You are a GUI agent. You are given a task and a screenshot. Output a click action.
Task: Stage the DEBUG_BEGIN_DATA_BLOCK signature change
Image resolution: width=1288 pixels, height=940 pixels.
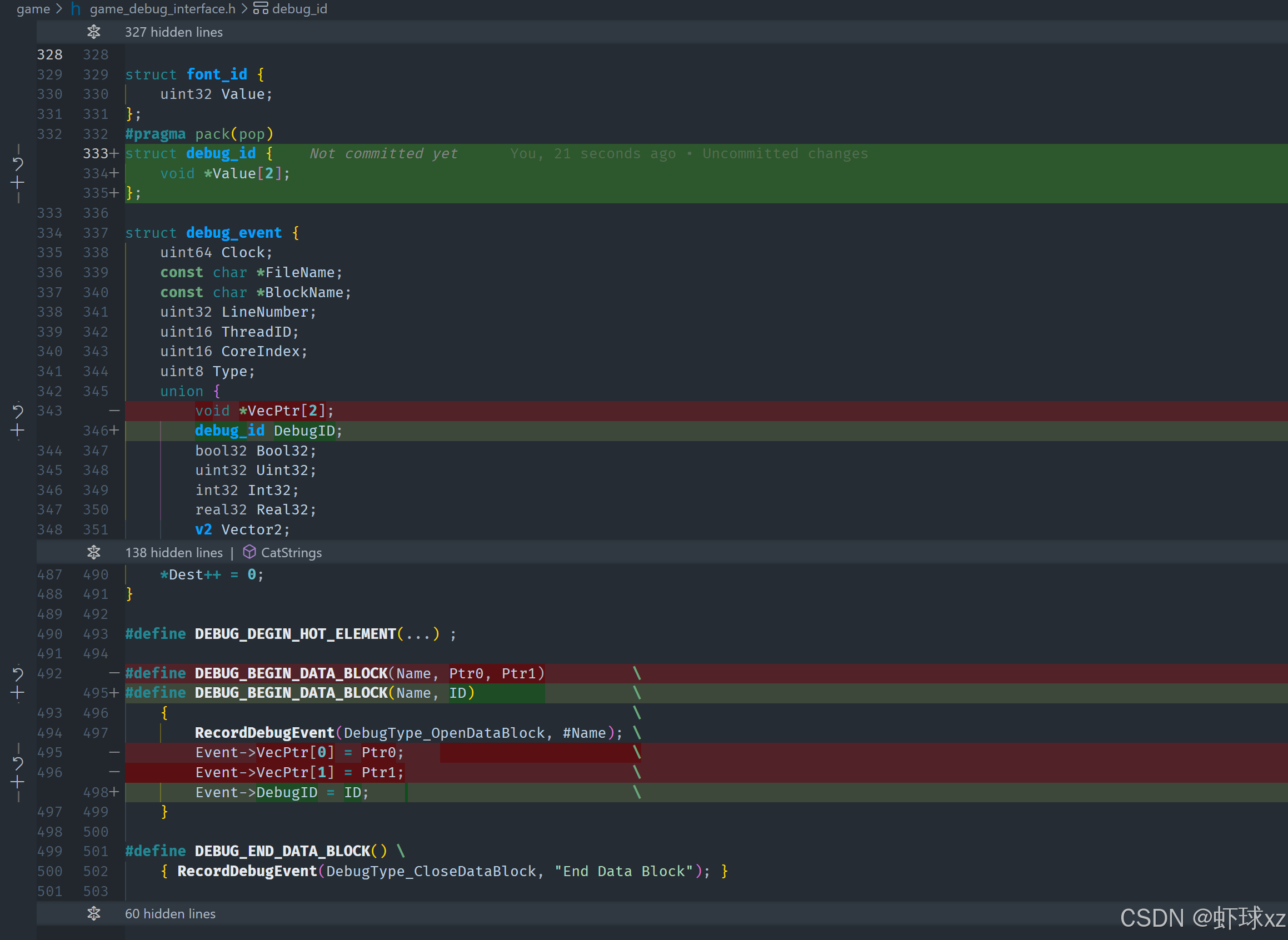coord(18,693)
